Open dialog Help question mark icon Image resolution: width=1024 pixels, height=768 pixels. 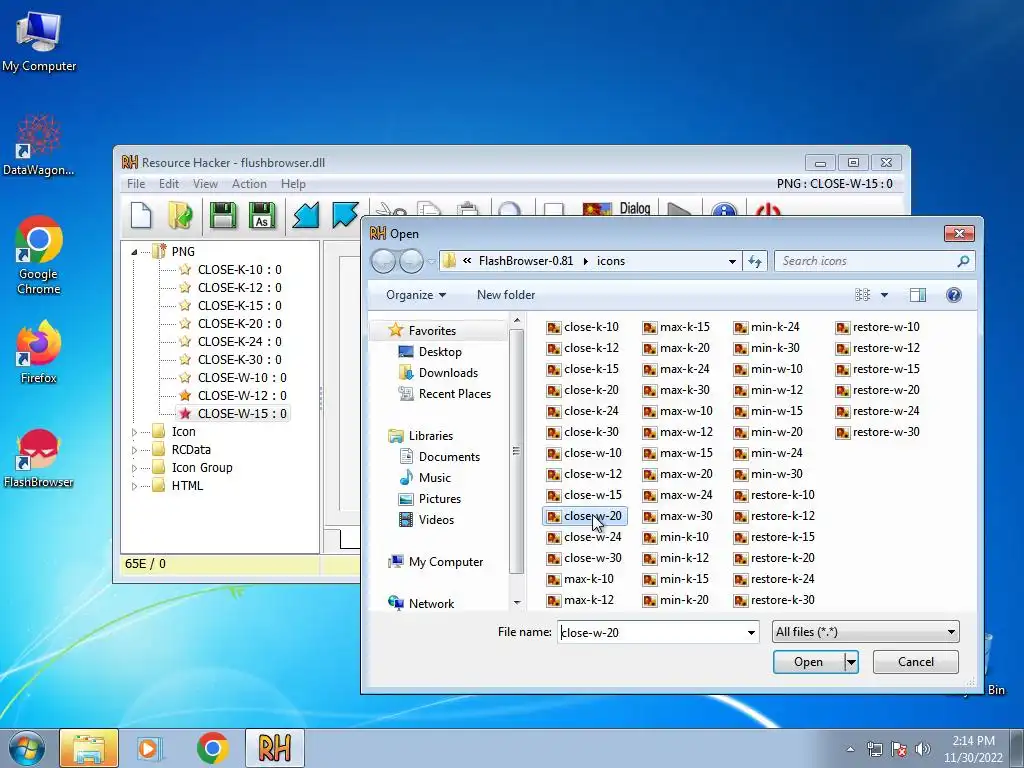[953, 295]
